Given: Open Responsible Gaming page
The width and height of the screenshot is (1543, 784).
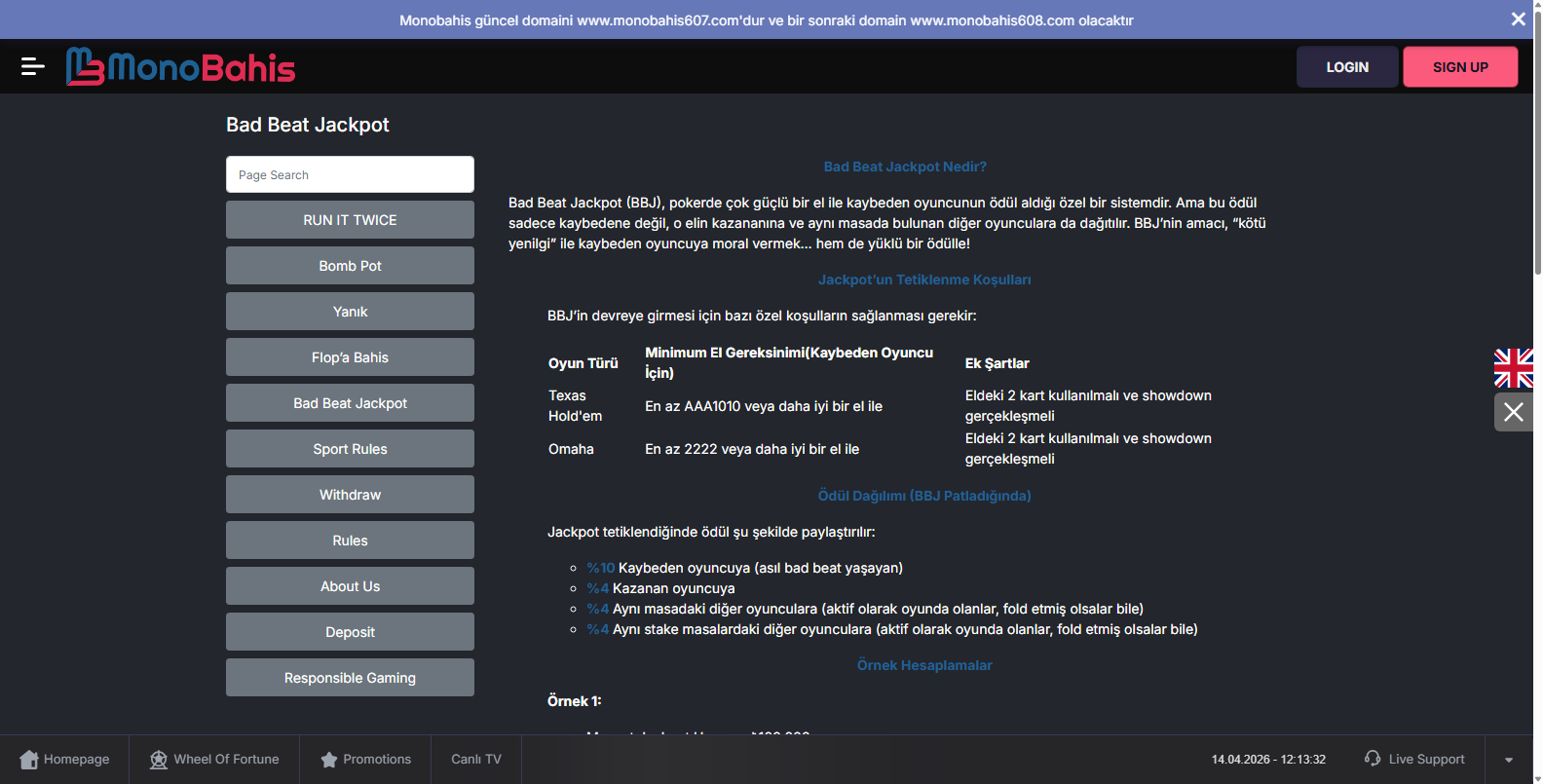Looking at the screenshot, I should coord(350,678).
